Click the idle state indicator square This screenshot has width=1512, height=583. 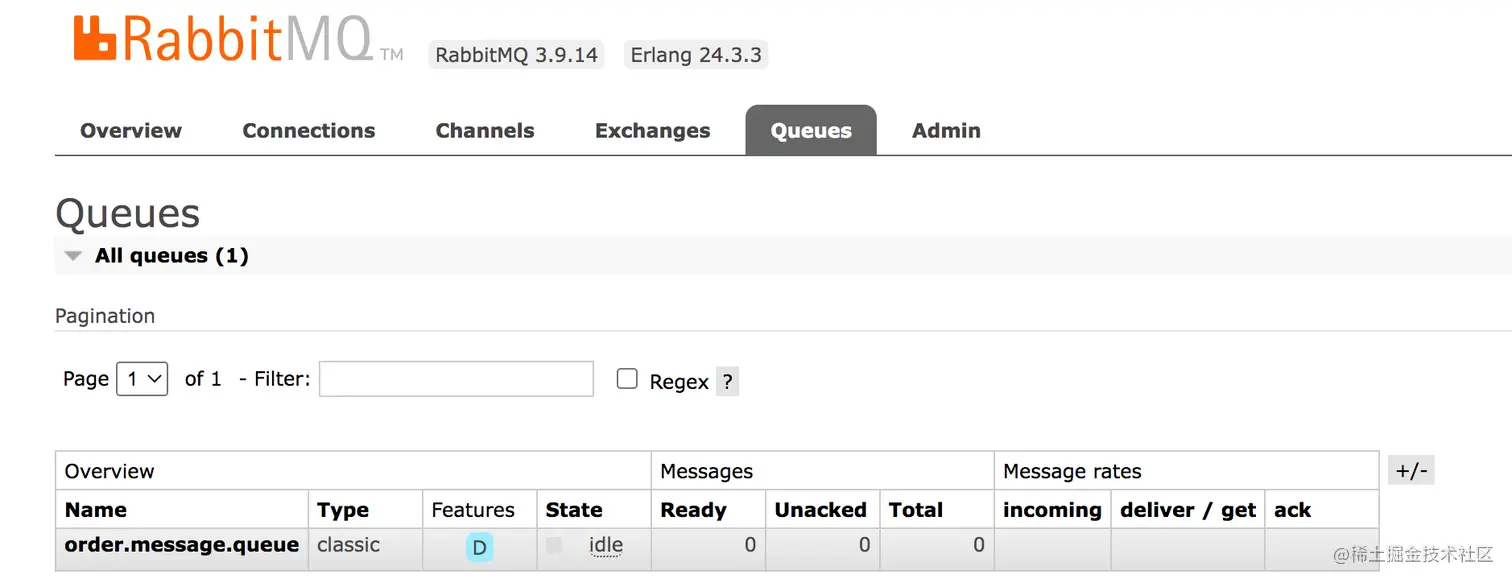(554, 546)
